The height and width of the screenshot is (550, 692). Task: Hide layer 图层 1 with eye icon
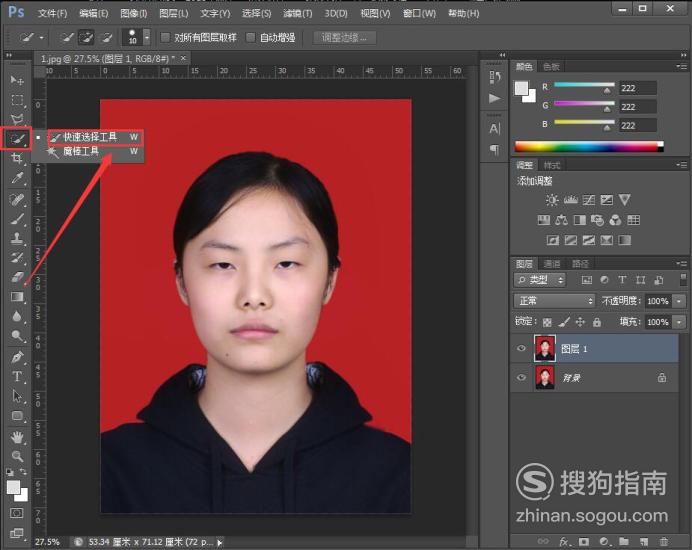click(521, 348)
